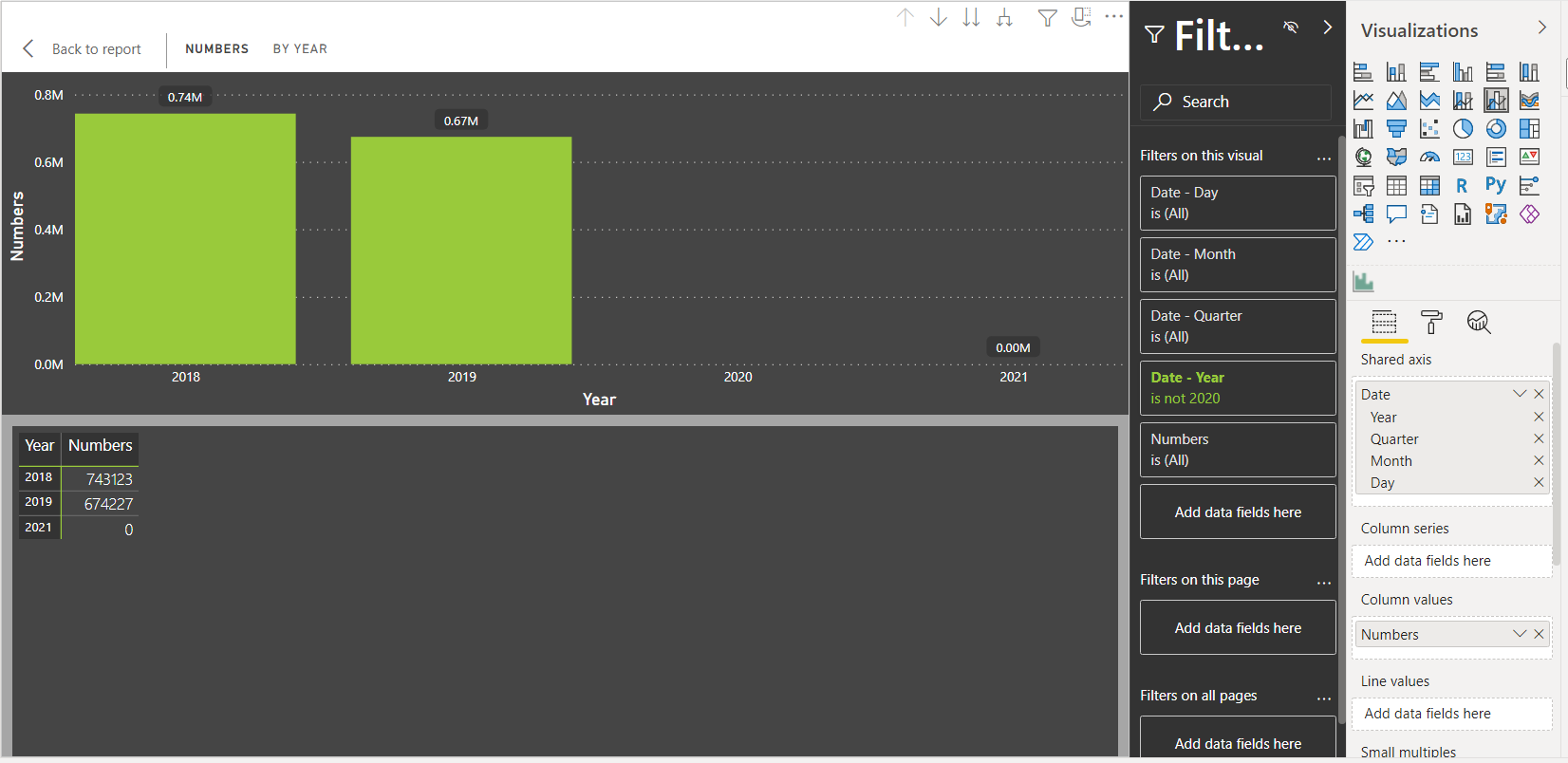Select the treemap visualization

(x=1529, y=129)
